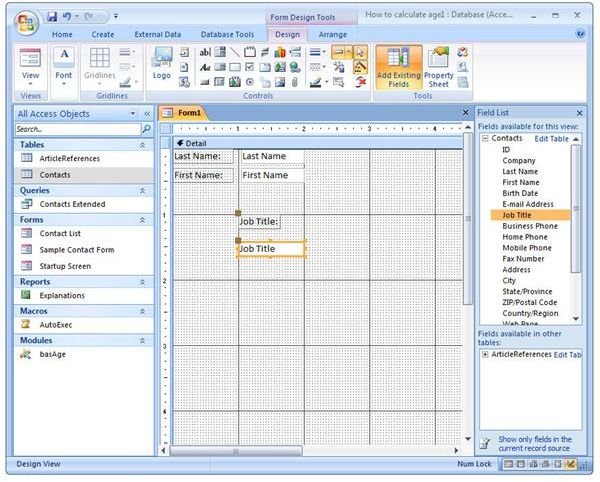Select the Job Title text box on form
This screenshot has height=482, width=600.
pos(271,249)
